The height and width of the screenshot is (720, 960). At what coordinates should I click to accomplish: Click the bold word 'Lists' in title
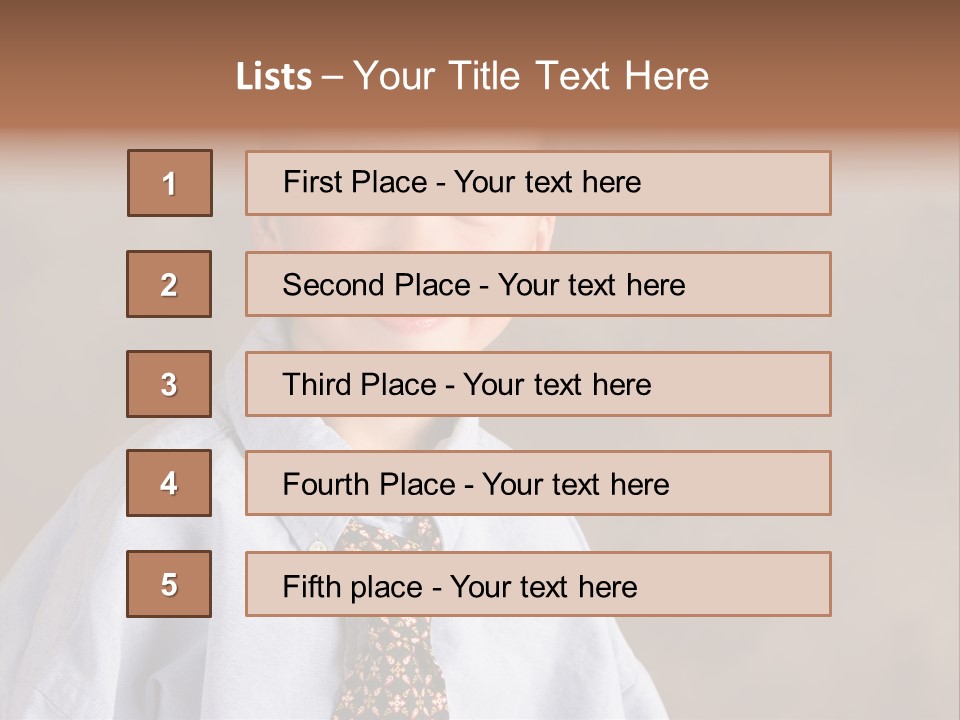(x=274, y=77)
